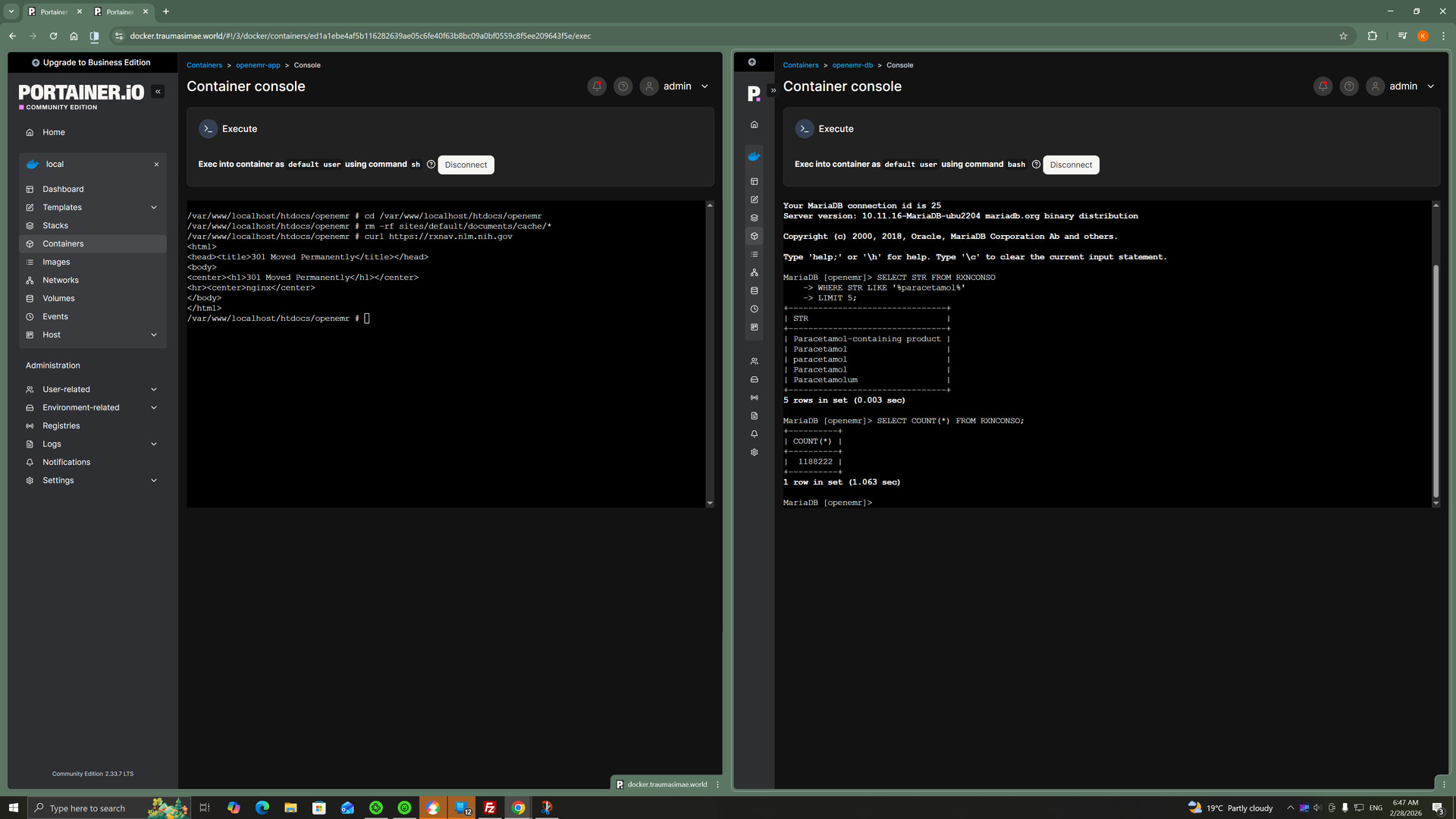This screenshot has width=1456, height=819.
Task: Expand the User-related administration section
Action: coord(154,389)
